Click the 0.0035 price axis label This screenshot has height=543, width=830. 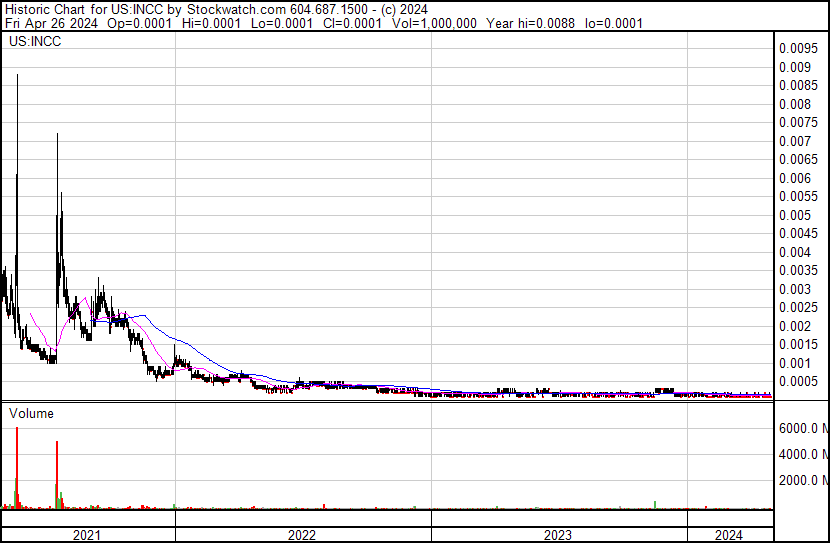pos(798,270)
